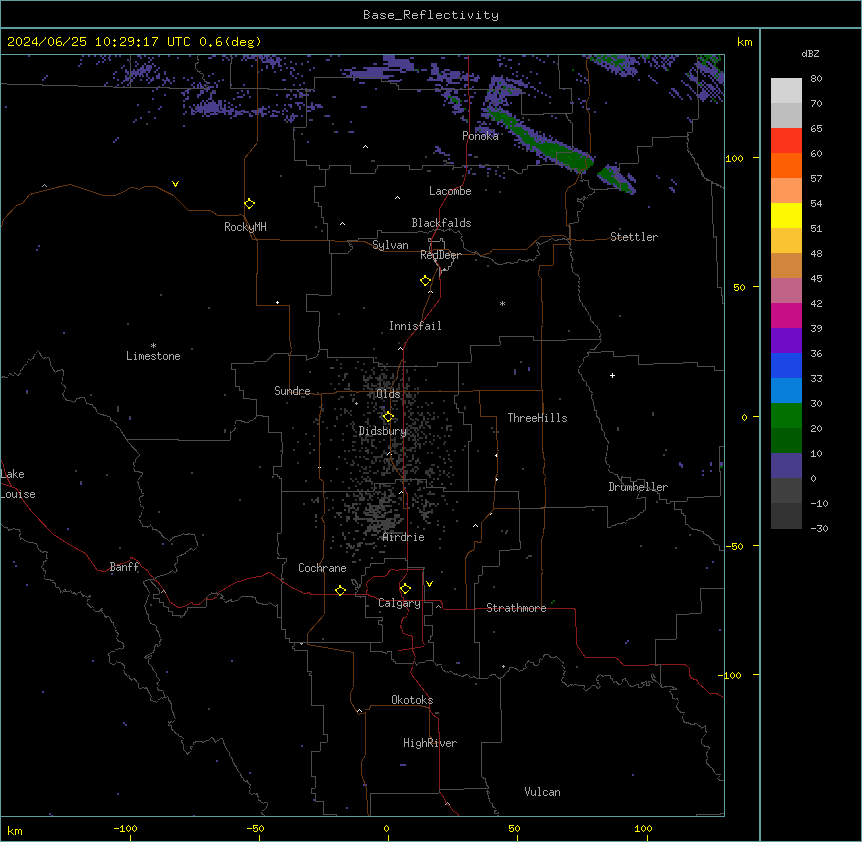Click the yellow diamond marker above RockyMH
This screenshot has height=842, width=862.
[x=250, y=204]
